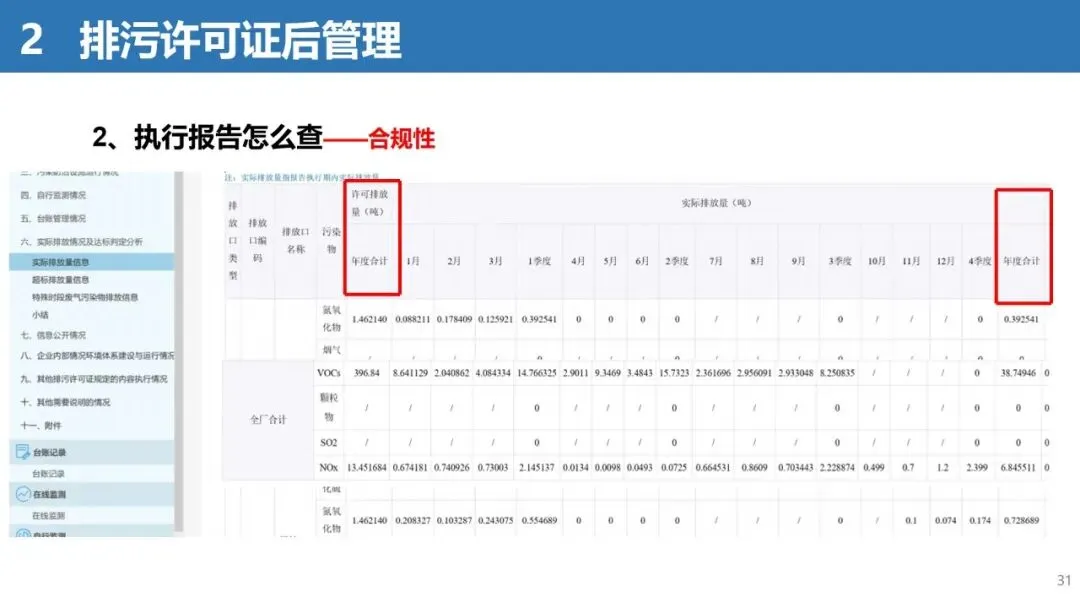Click the VOCs annual total 38.74946
The height and width of the screenshot is (608, 1080).
pyautogui.click(x=1018, y=373)
